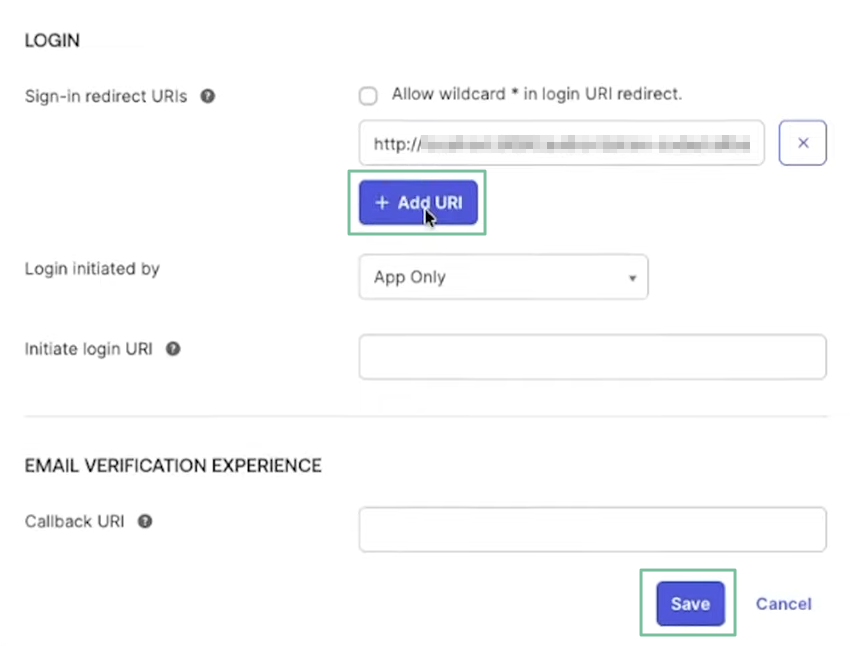Screen dimensions: 850x646
Task: Open the Callback URI help tooltip icon
Action: click(145, 521)
